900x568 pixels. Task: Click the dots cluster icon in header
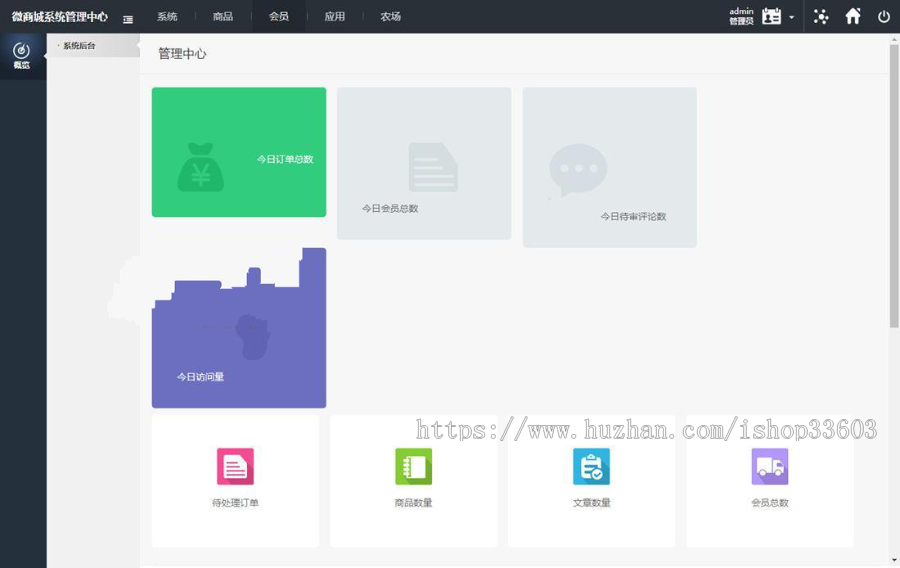tap(821, 17)
